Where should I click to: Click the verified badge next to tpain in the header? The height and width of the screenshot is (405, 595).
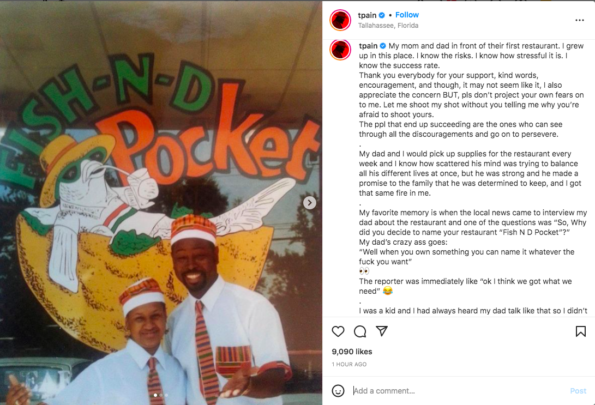click(382, 15)
